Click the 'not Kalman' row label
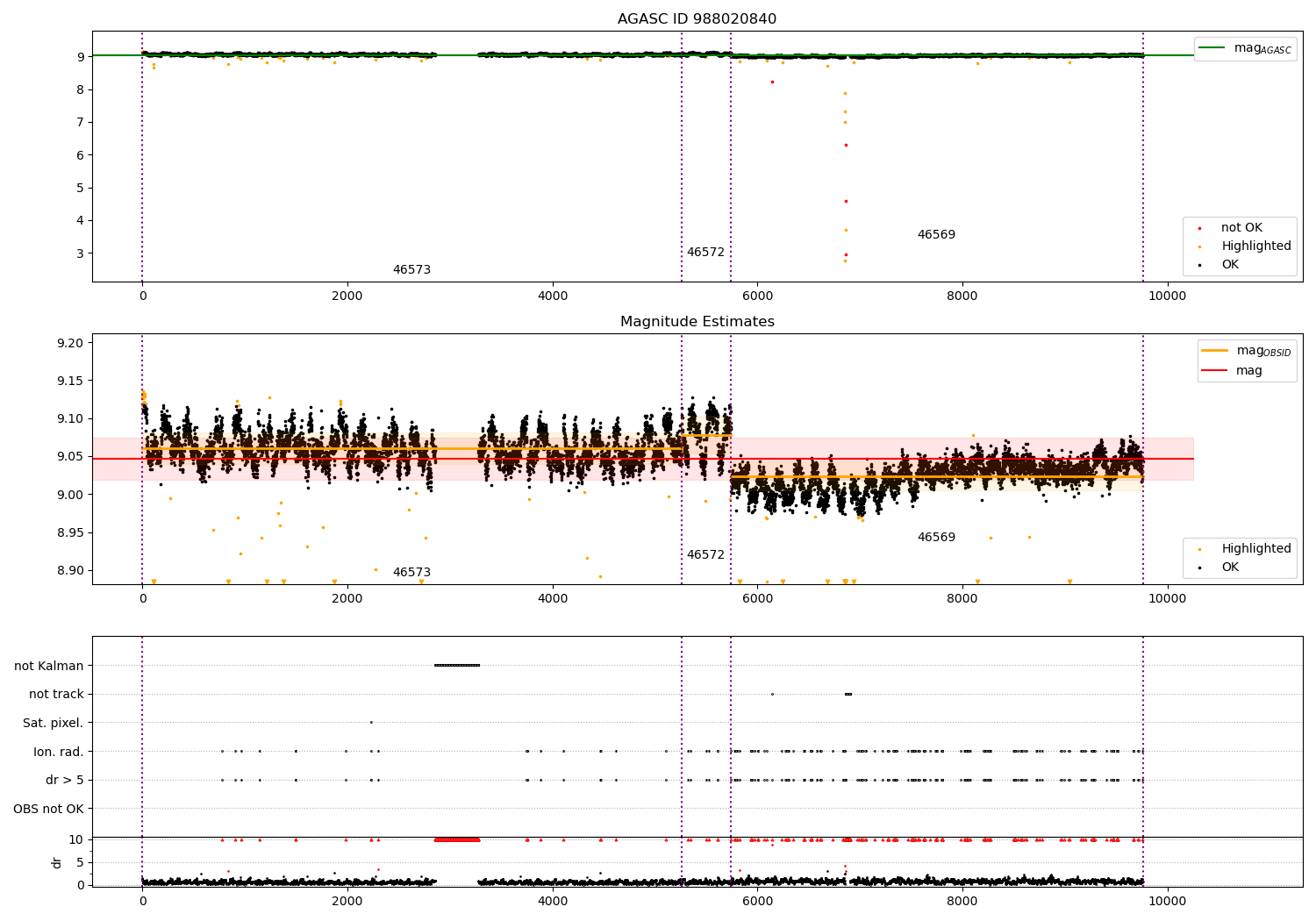 point(49,666)
